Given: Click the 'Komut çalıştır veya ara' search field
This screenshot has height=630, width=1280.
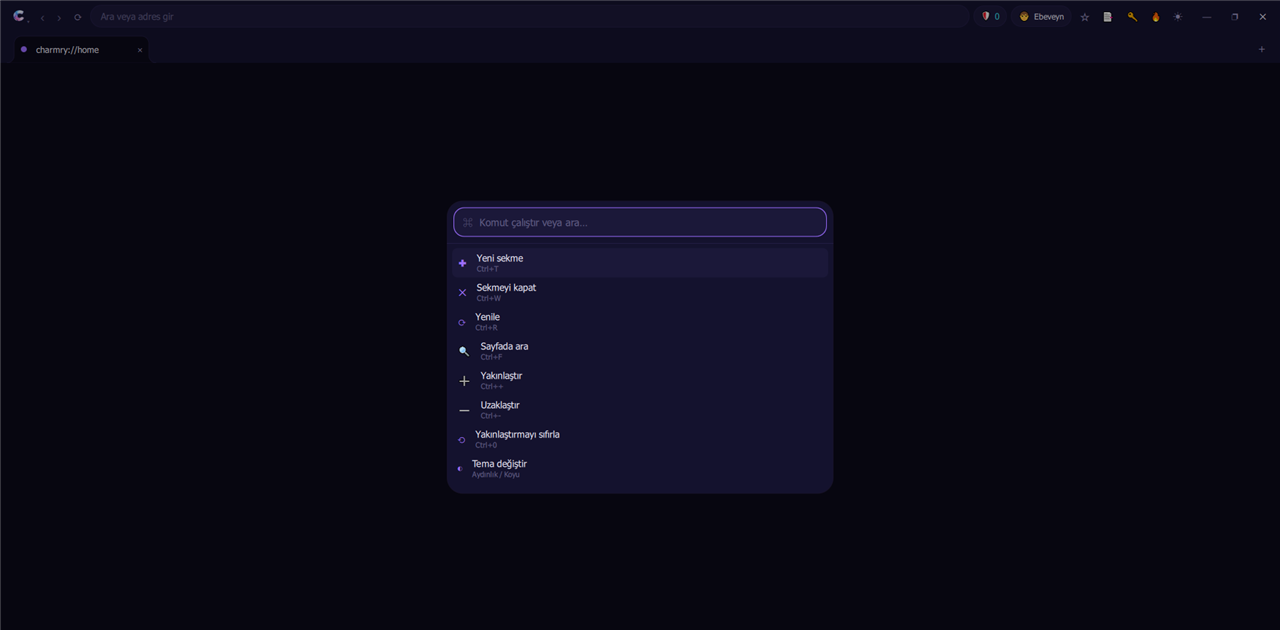Looking at the screenshot, I should point(640,222).
